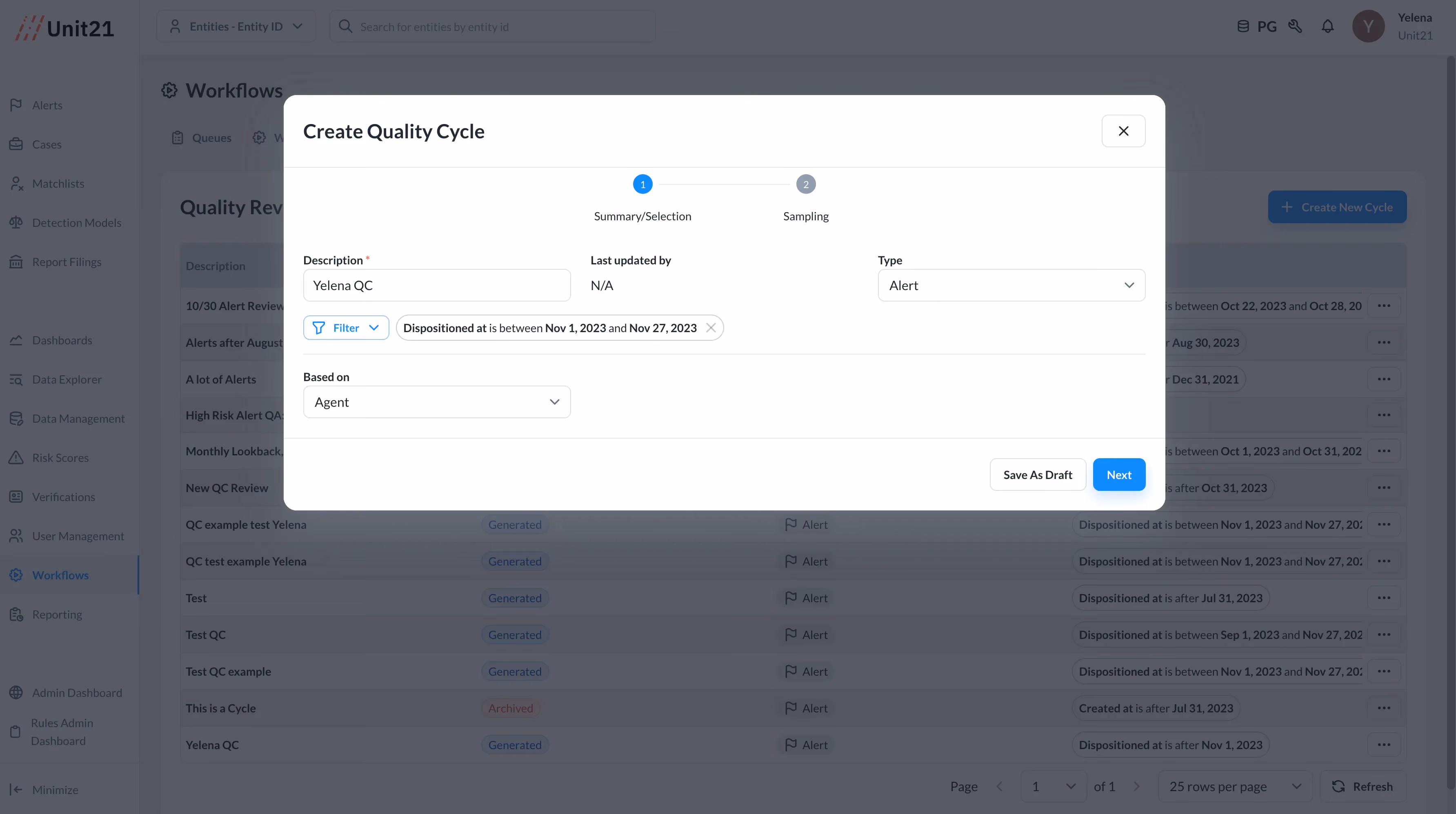Open User Management people icon
Viewport: 1456px width, 814px height.
(16, 536)
